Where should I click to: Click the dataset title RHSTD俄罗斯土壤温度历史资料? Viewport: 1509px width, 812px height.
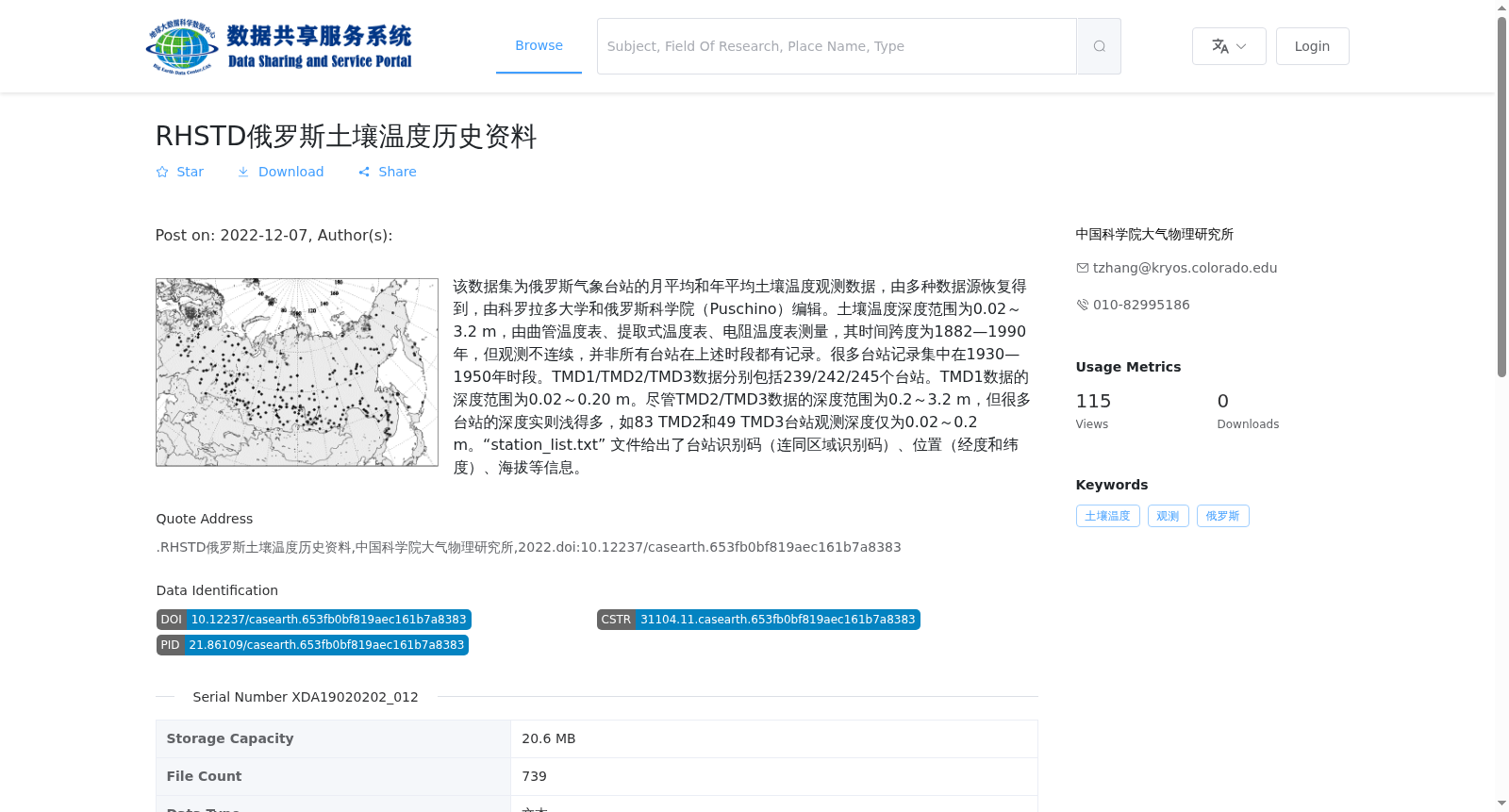point(346,136)
